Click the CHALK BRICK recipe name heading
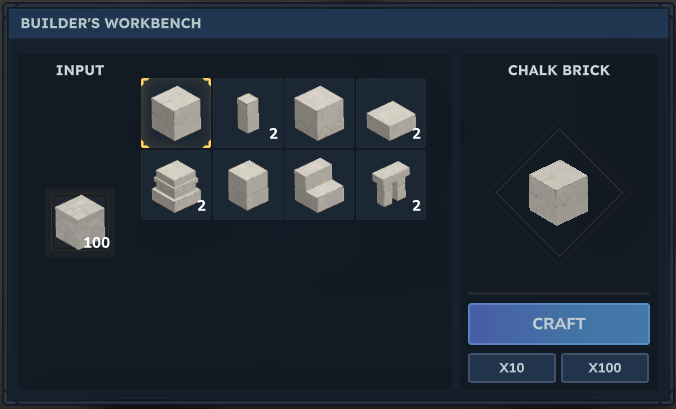This screenshot has height=409, width=676. pos(558,70)
